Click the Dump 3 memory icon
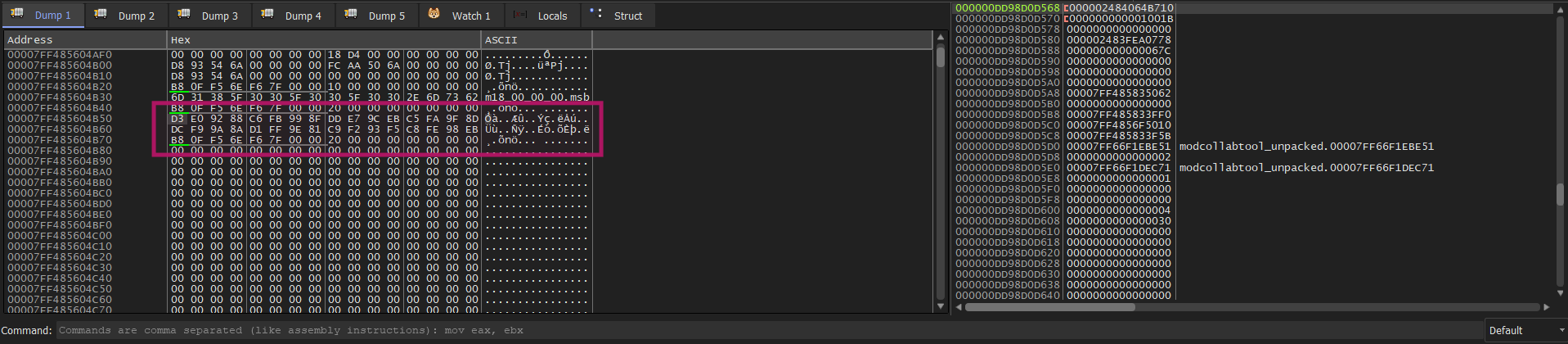 184,15
